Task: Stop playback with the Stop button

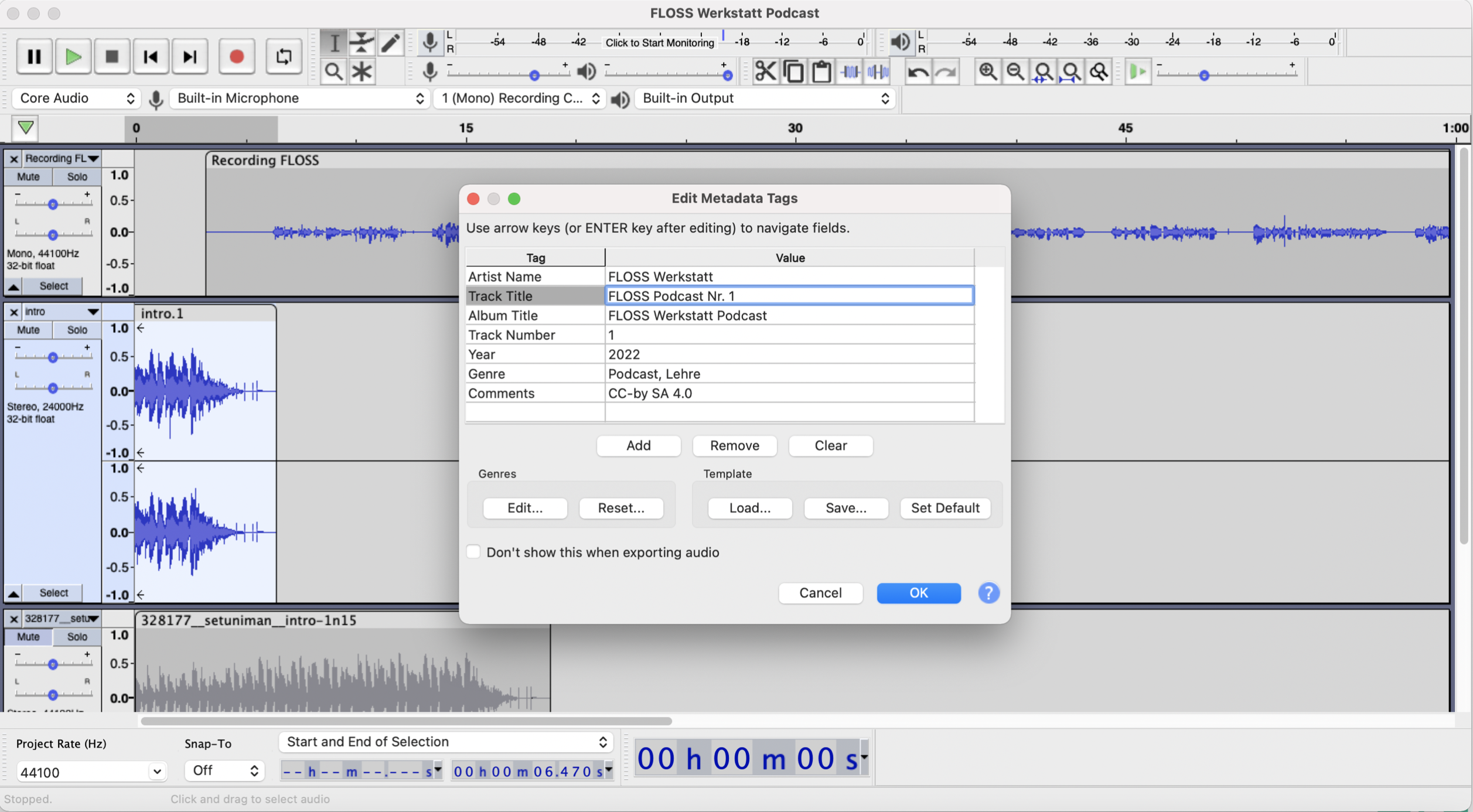Action: (112, 57)
